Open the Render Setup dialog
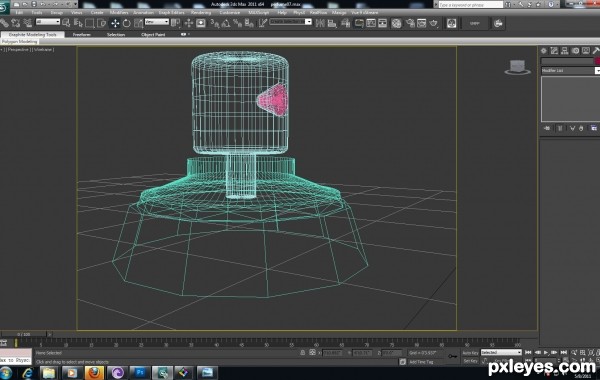This screenshot has width=600, height=380. 410,23
